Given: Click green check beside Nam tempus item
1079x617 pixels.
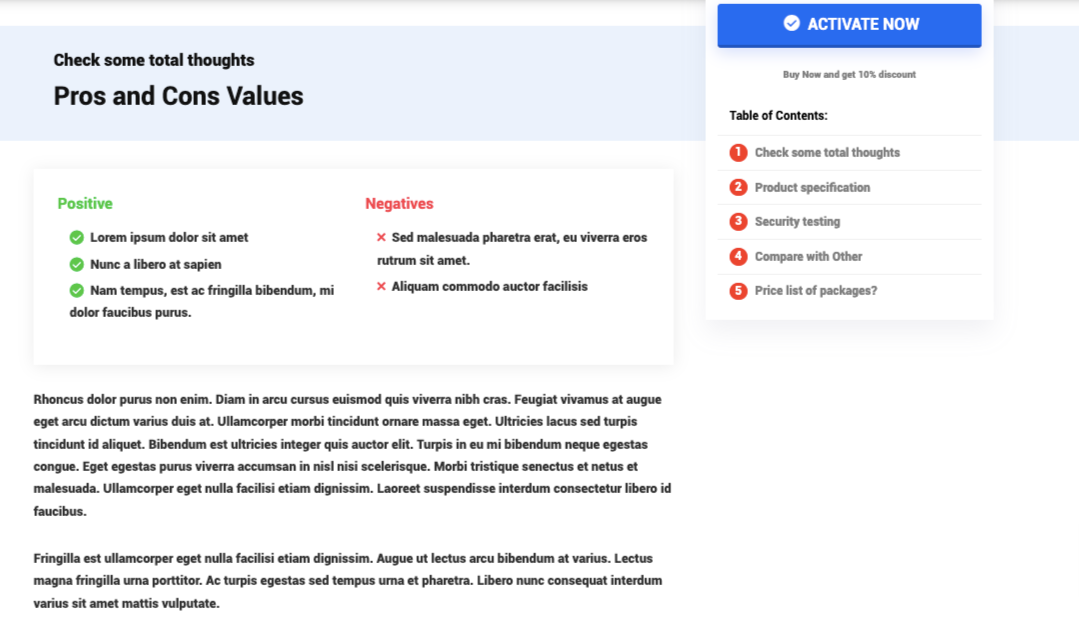Looking at the screenshot, I should (76, 290).
